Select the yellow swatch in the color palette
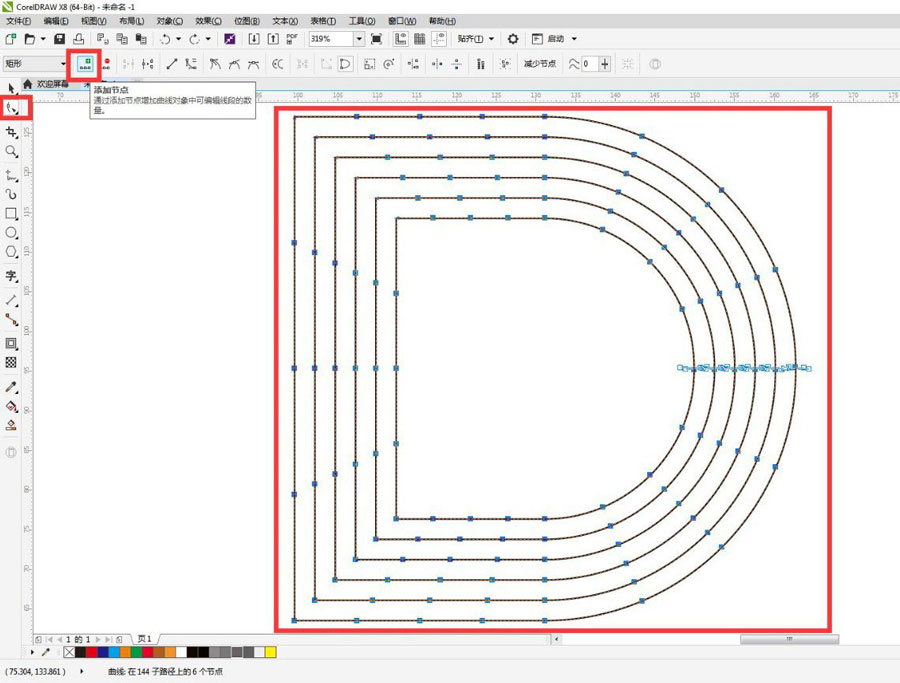900x683 pixels. tap(269, 652)
